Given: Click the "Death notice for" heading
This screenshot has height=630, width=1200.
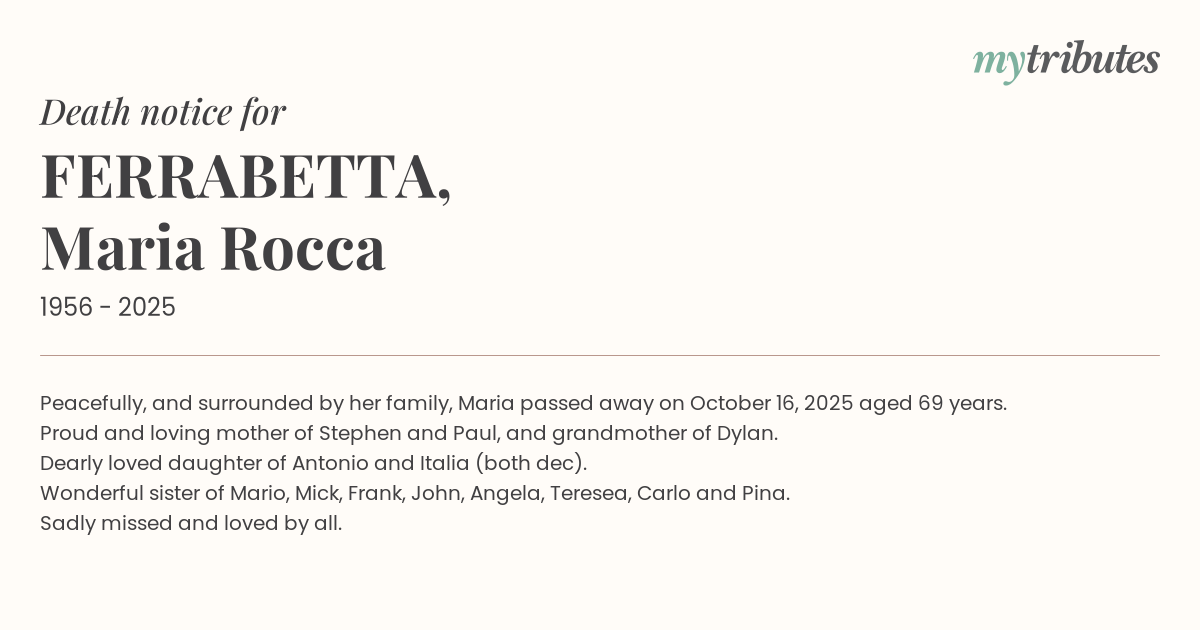Looking at the screenshot, I should 163,112.
